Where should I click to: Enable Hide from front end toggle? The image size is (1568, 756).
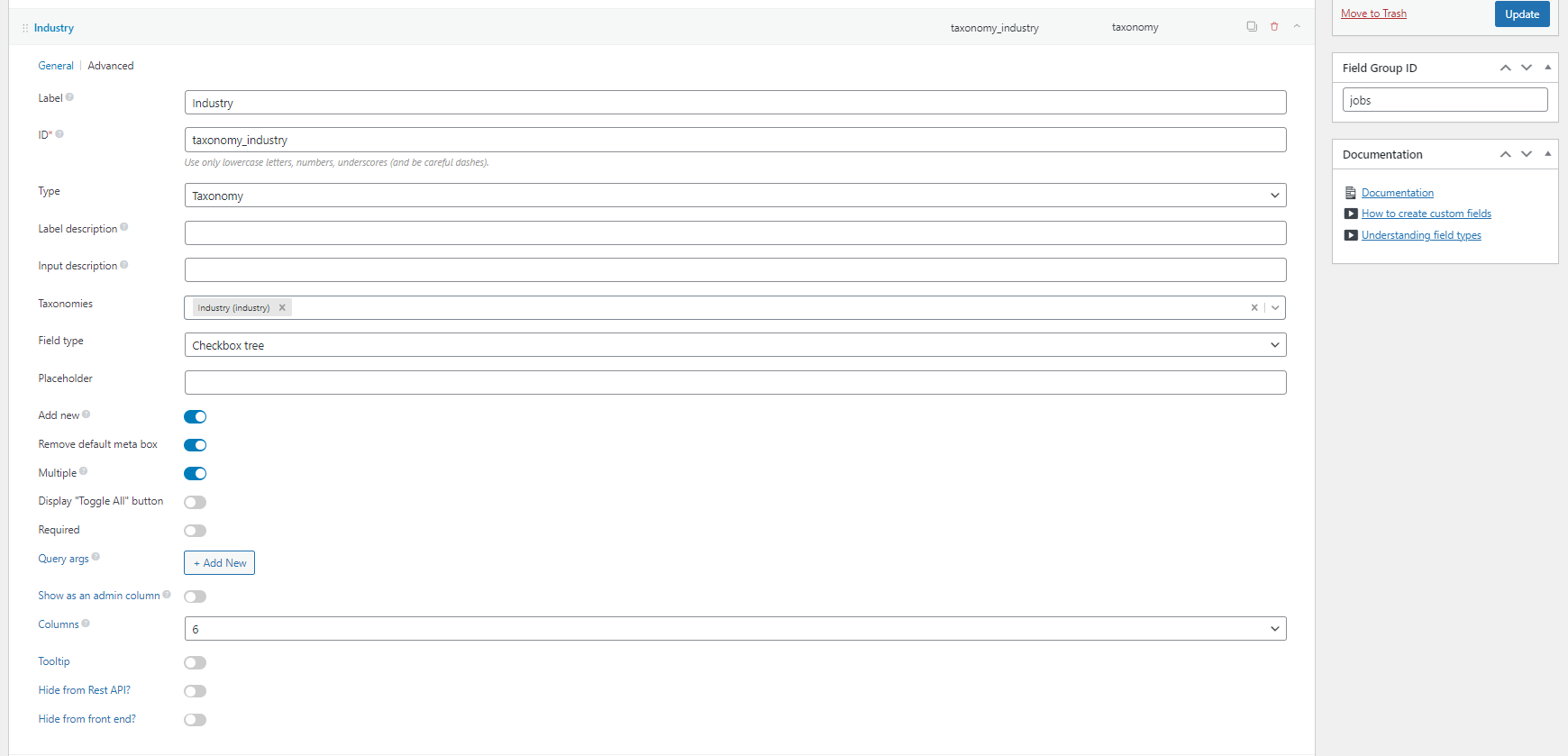point(196,720)
